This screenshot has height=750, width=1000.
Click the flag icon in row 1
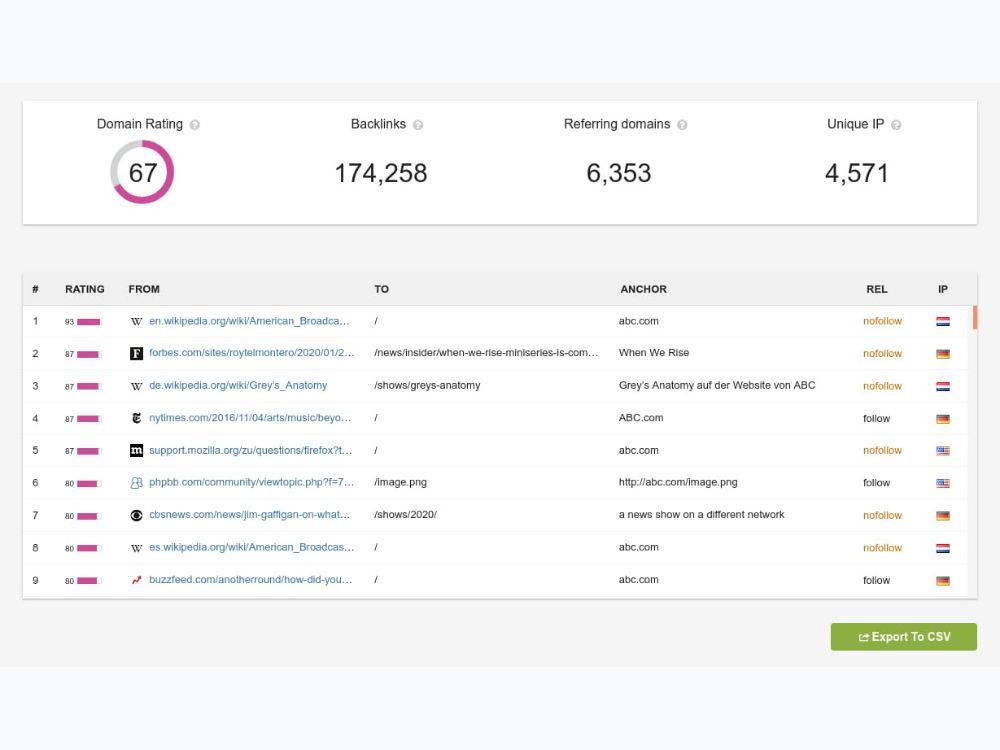tap(943, 321)
